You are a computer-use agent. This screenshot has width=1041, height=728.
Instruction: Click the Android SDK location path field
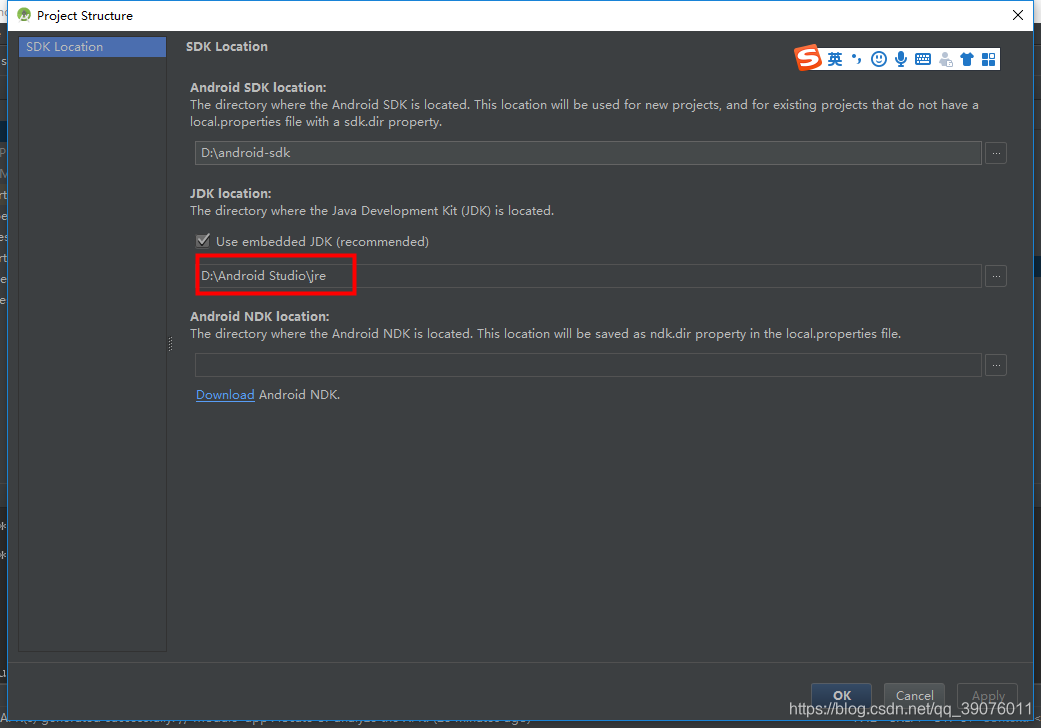click(x=588, y=153)
